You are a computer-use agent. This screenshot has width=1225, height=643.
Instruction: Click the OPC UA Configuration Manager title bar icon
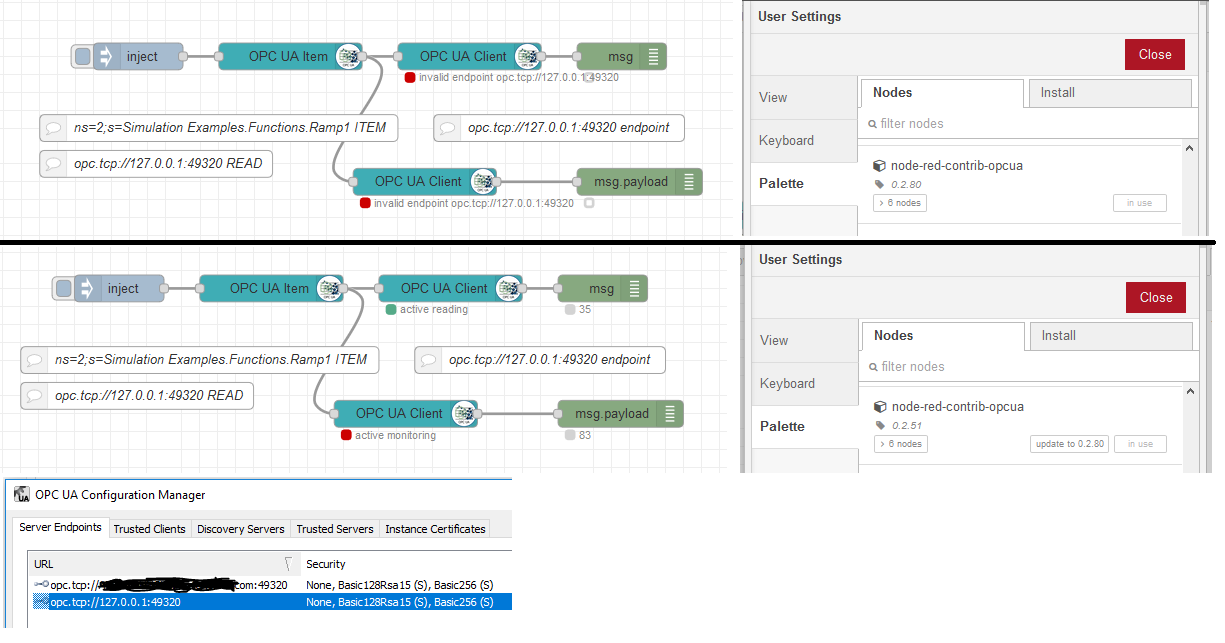pos(21,494)
